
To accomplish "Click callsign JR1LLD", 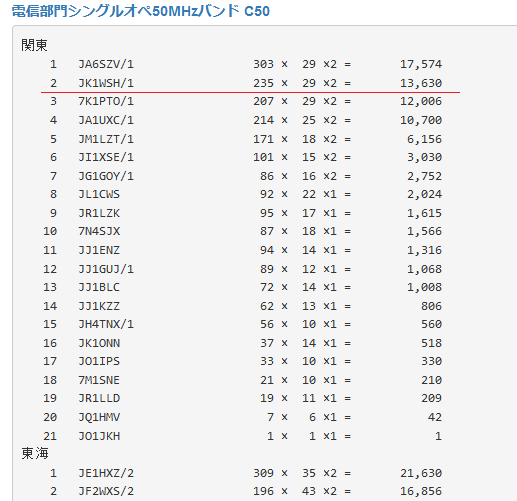I will point(99,398).
